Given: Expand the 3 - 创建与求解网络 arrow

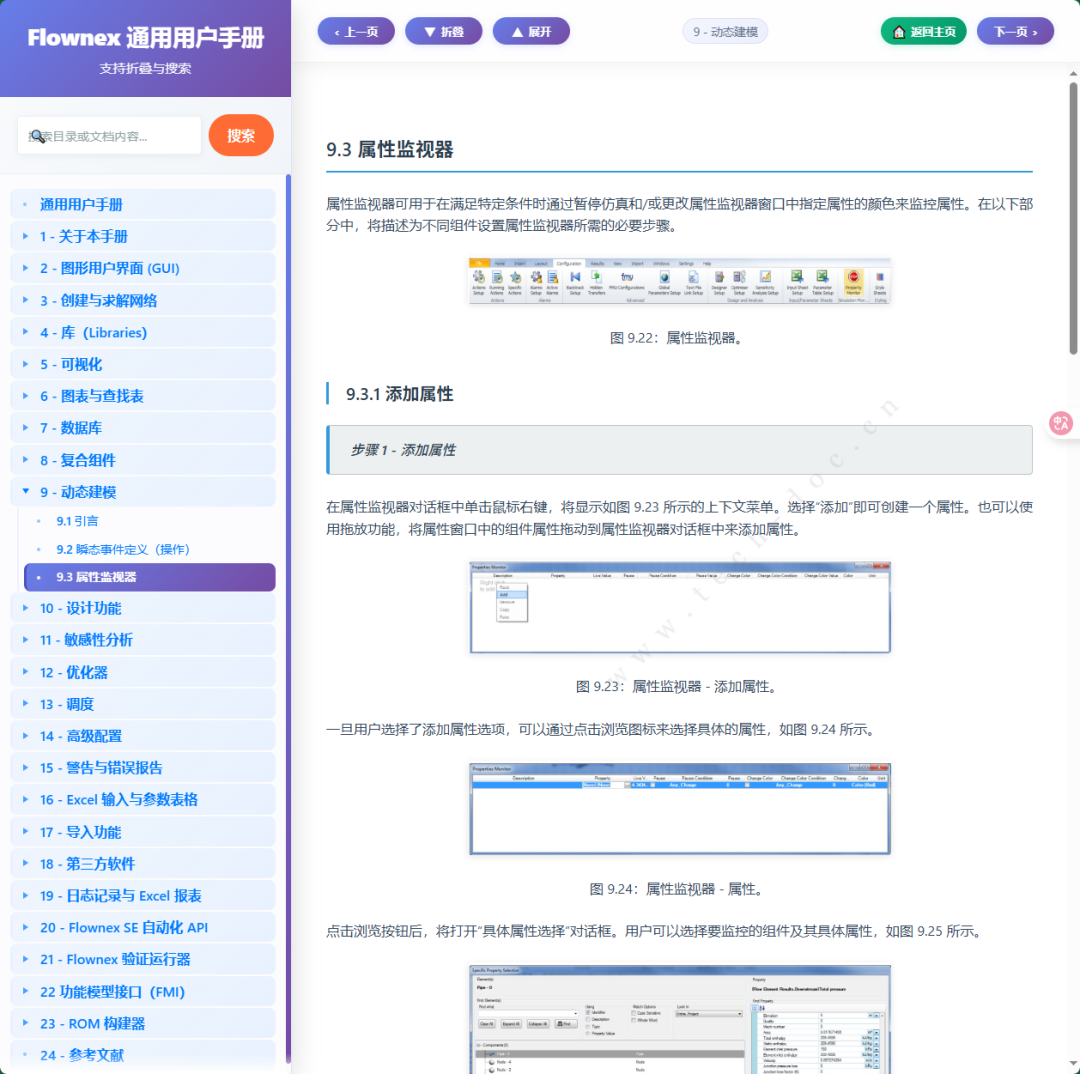Looking at the screenshot, I should 25,300.
